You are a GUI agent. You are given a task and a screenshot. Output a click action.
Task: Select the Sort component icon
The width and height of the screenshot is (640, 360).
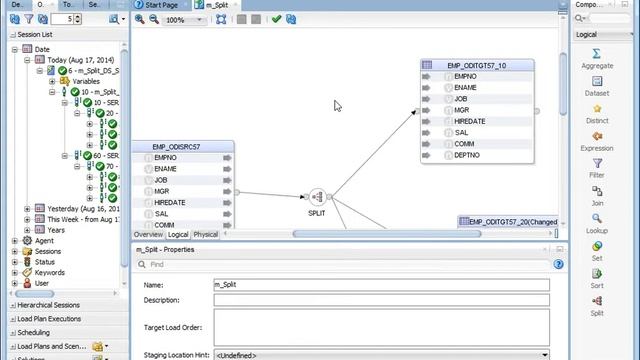597,273
